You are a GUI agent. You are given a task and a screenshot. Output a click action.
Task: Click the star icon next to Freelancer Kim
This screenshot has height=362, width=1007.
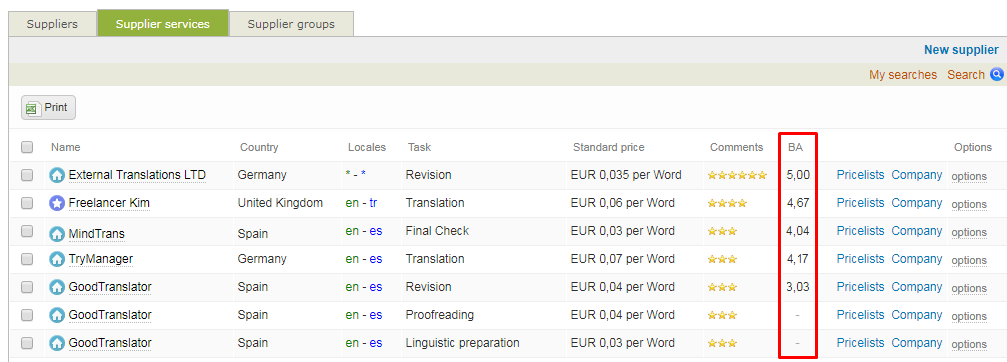click(x=57, y=203)
